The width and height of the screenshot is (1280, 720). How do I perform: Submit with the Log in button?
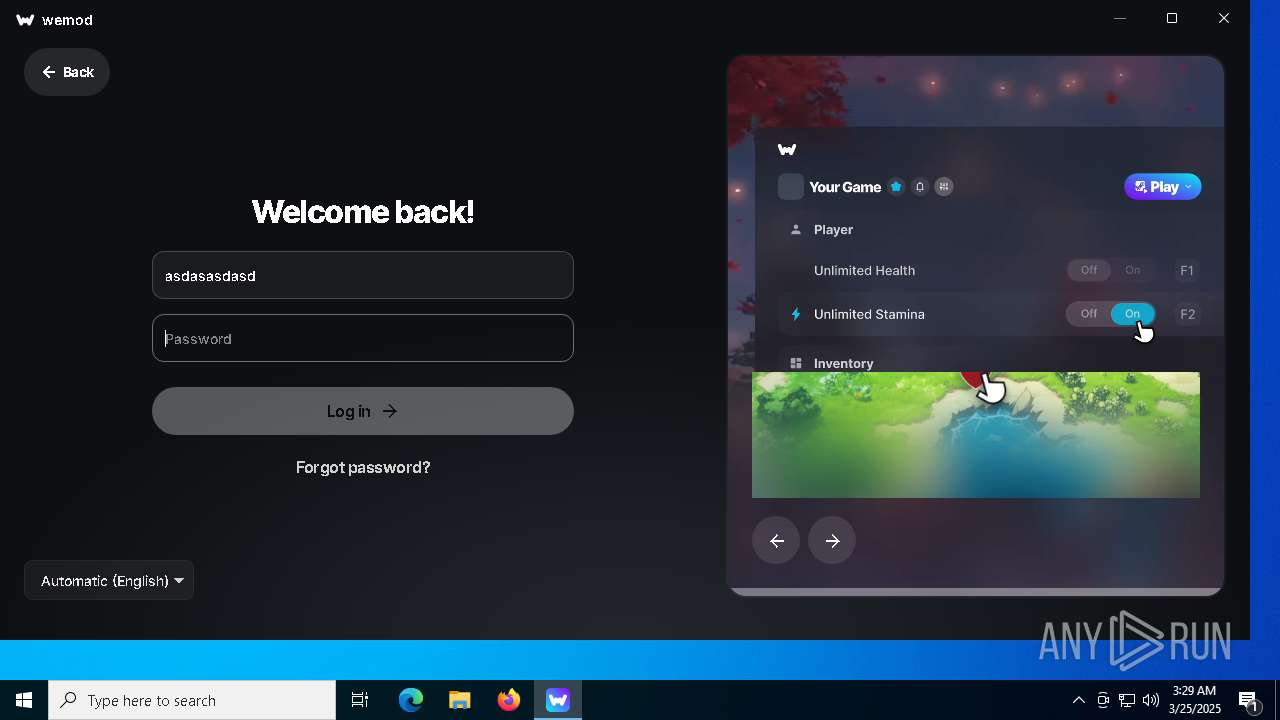[363, 411]
